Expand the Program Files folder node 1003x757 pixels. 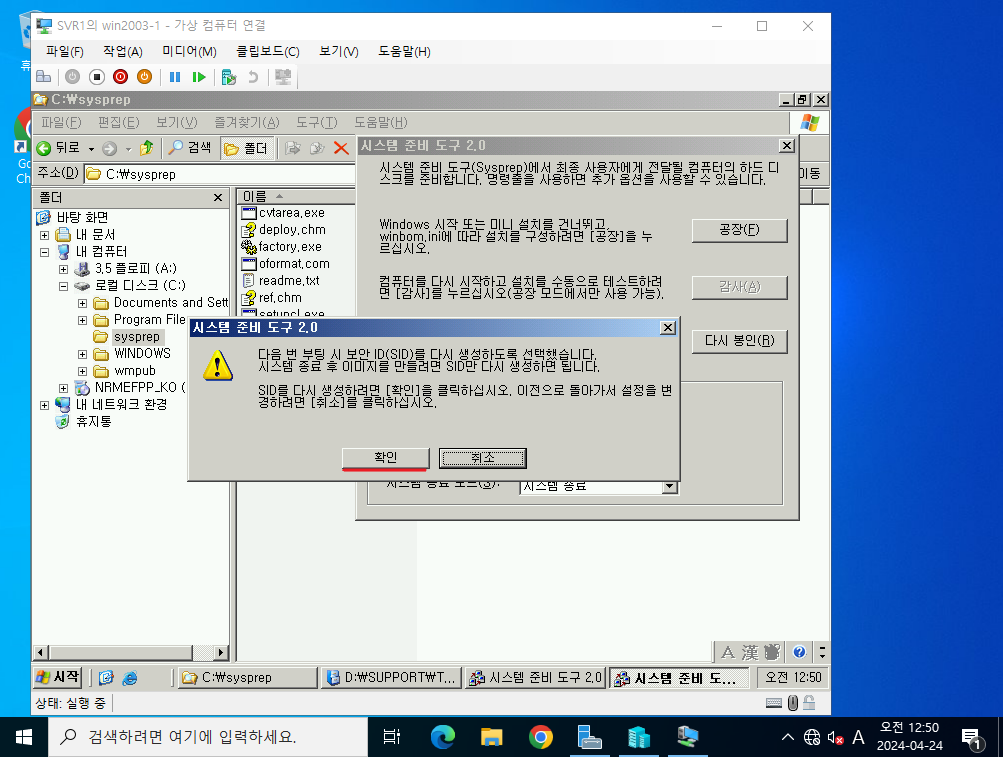83,320
